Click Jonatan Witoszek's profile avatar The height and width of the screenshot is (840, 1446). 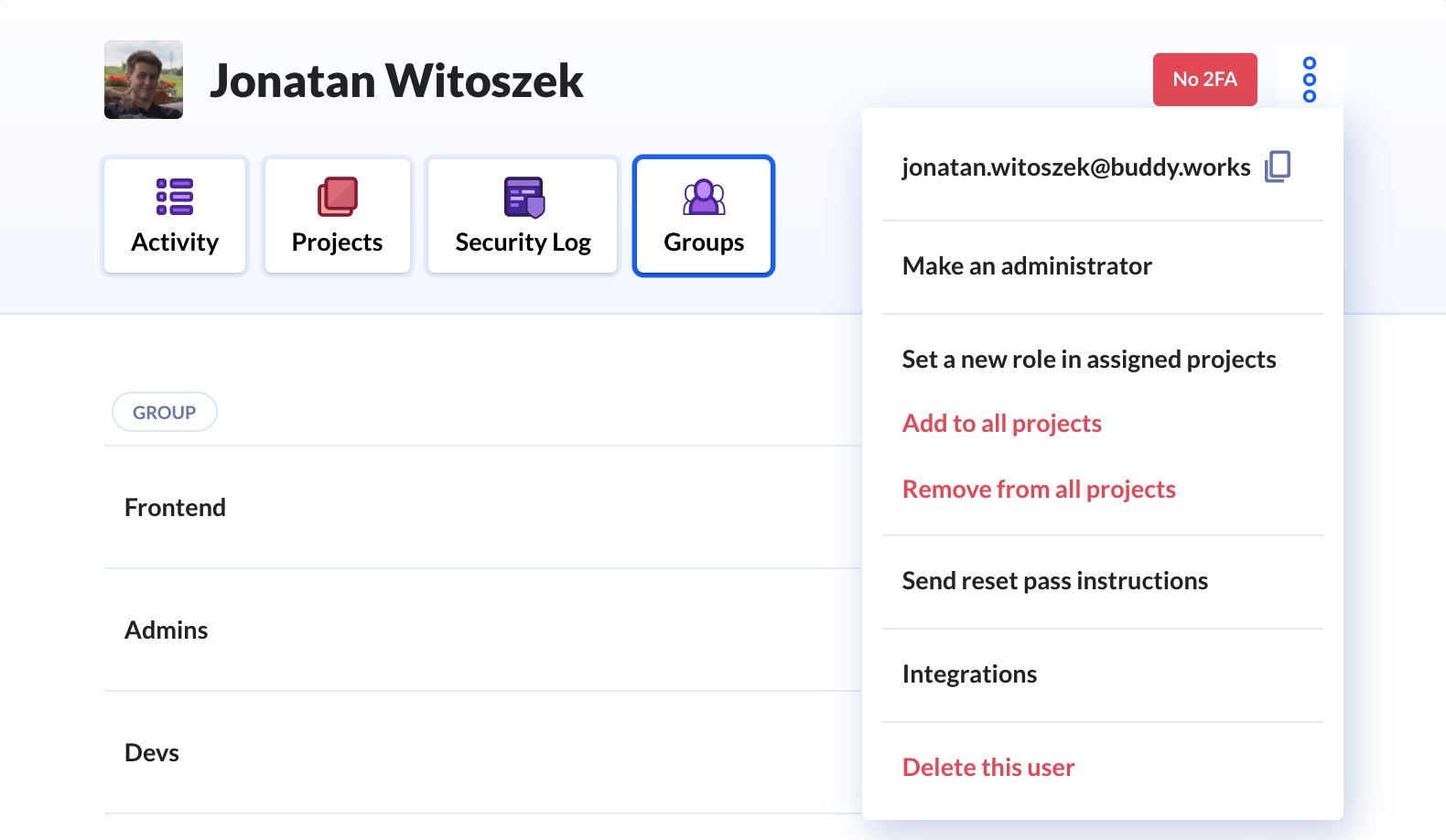[144, 80]
